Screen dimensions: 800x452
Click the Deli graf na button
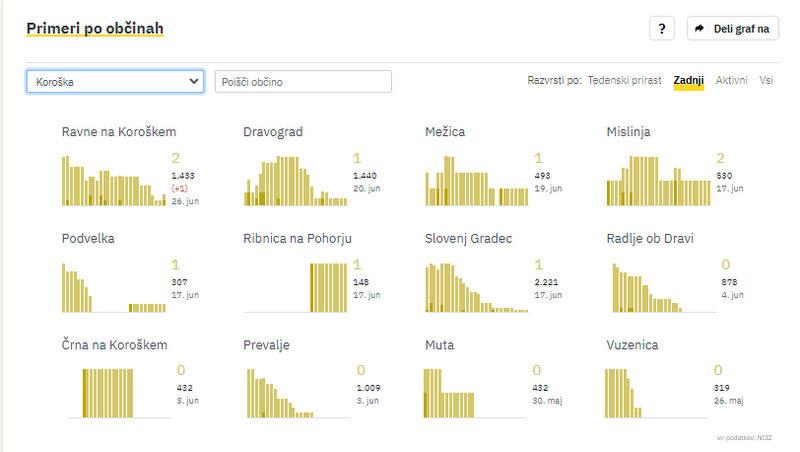tap(733, 29)
